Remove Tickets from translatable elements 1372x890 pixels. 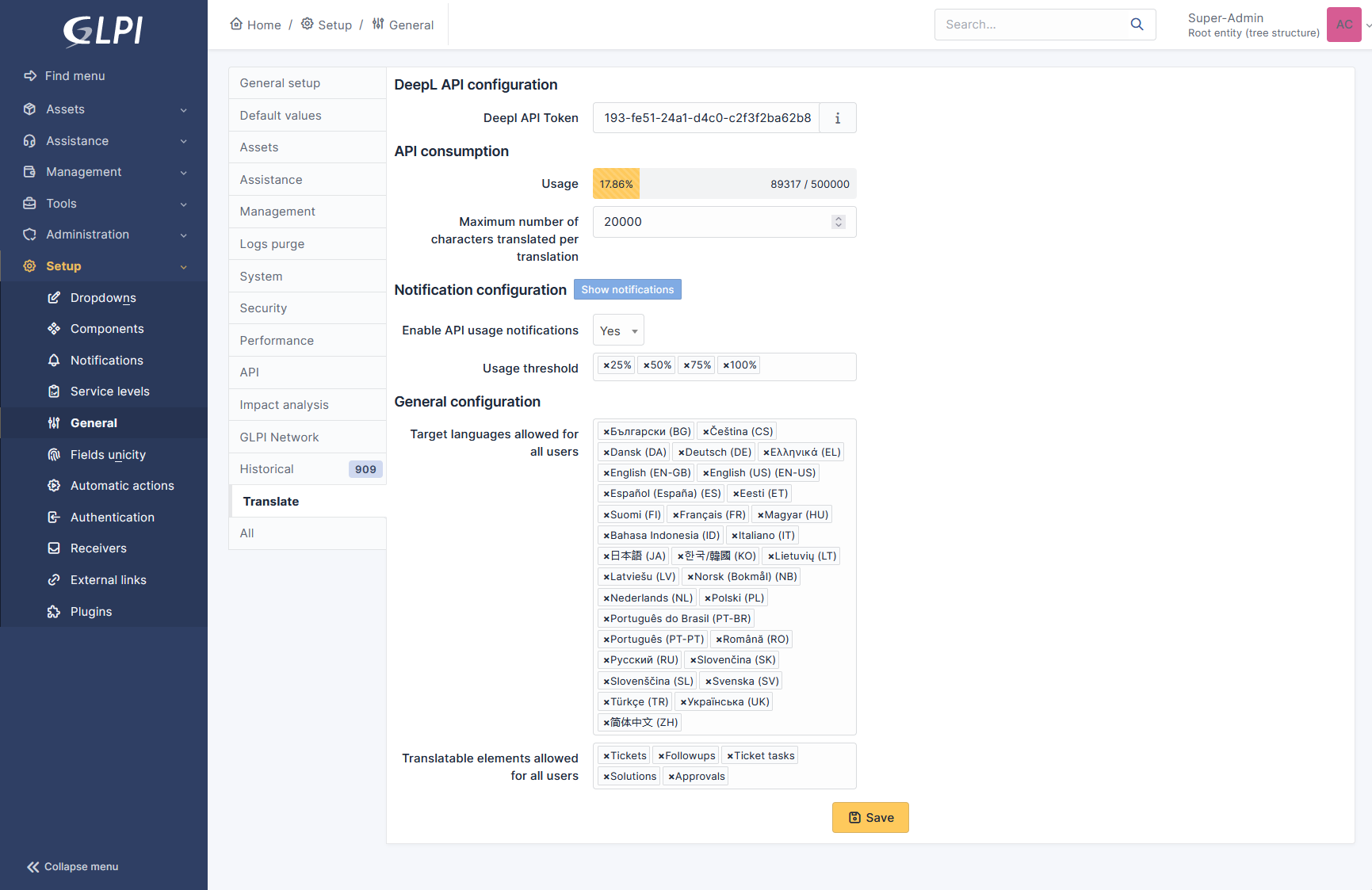[606, 756]
